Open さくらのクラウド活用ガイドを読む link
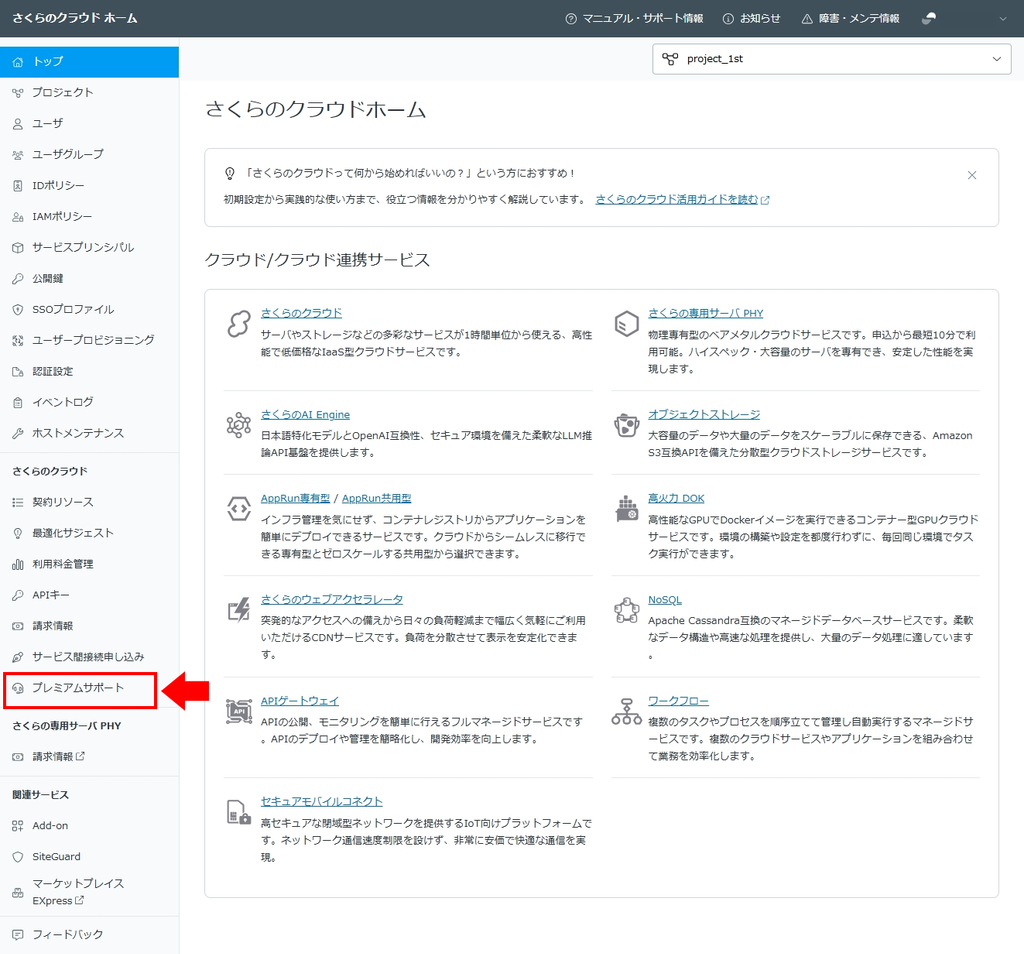This screenshot has width=1024, height=954. [682, 200]
